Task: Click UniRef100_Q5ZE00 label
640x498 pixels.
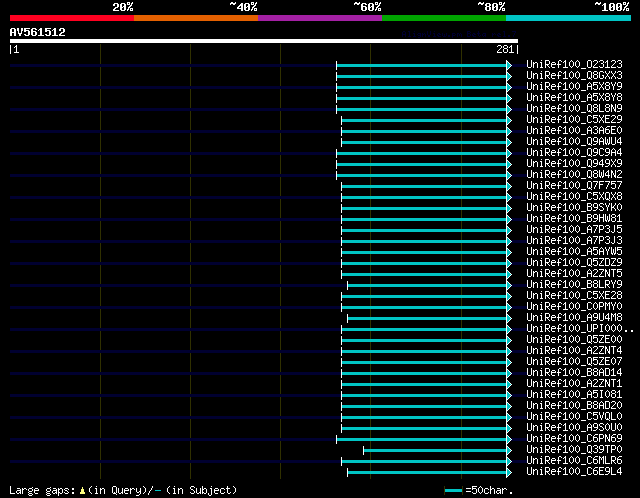Action: [x=574, y=340]
